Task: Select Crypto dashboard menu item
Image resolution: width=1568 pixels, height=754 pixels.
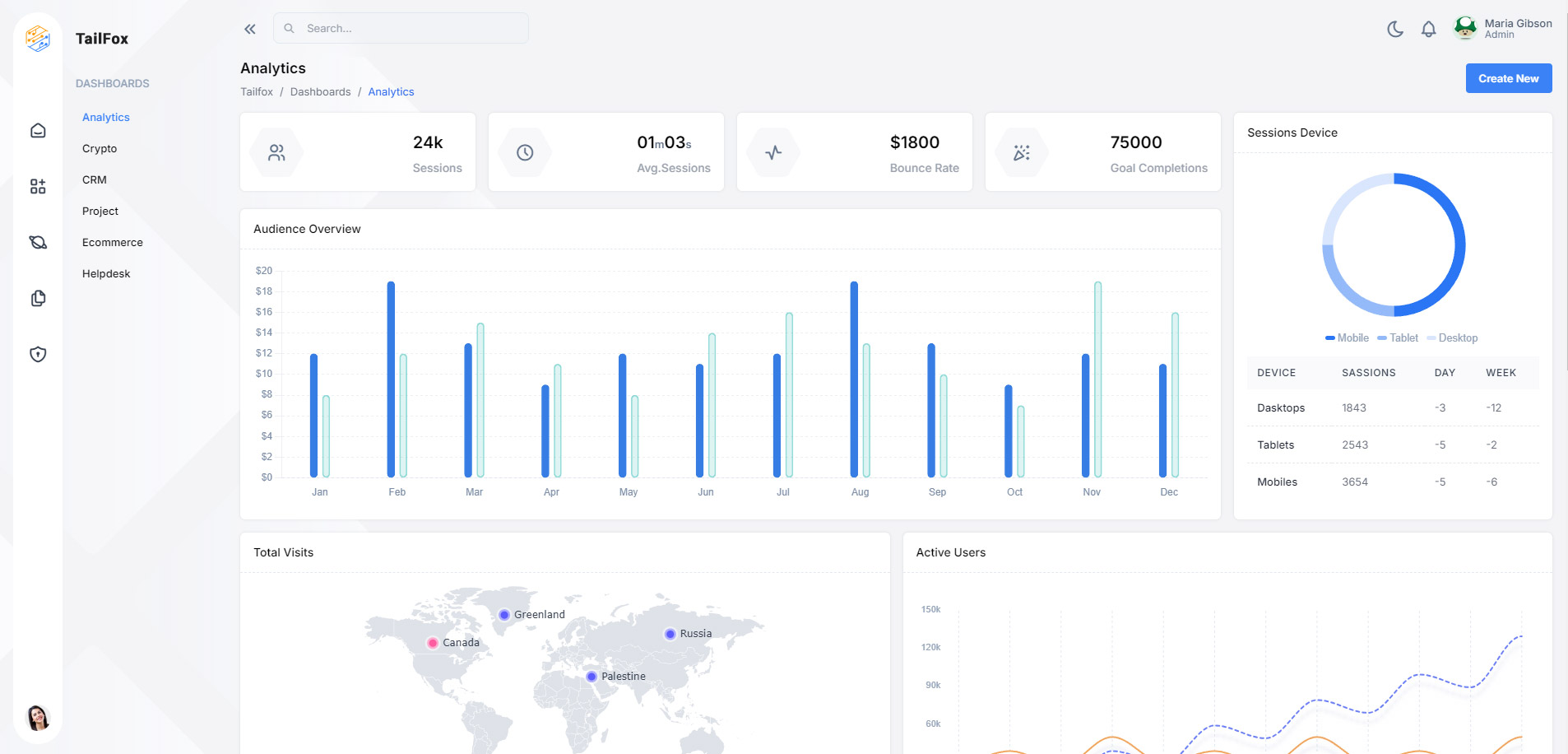Action: click(100, 149)
